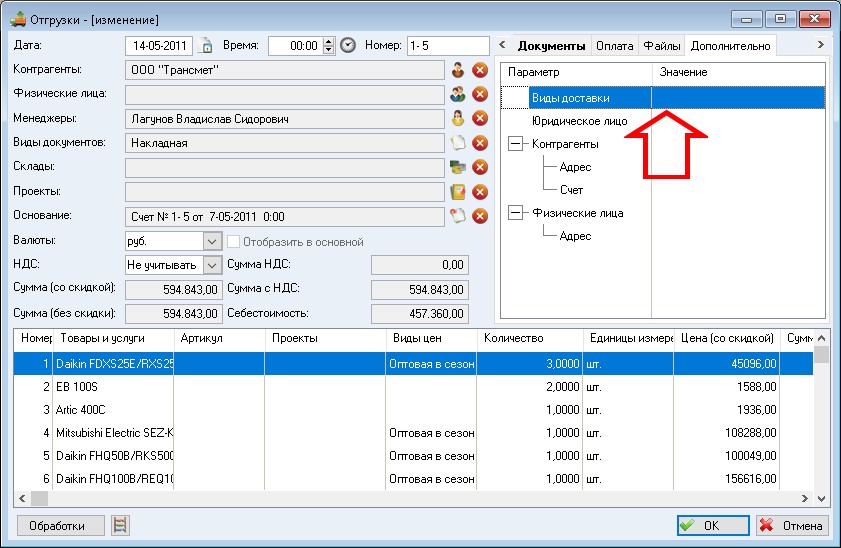Click the icon next to Обработки button
The height and width of the screenshot is (548, 841).
pyautogui.click(x=121, y=525)
